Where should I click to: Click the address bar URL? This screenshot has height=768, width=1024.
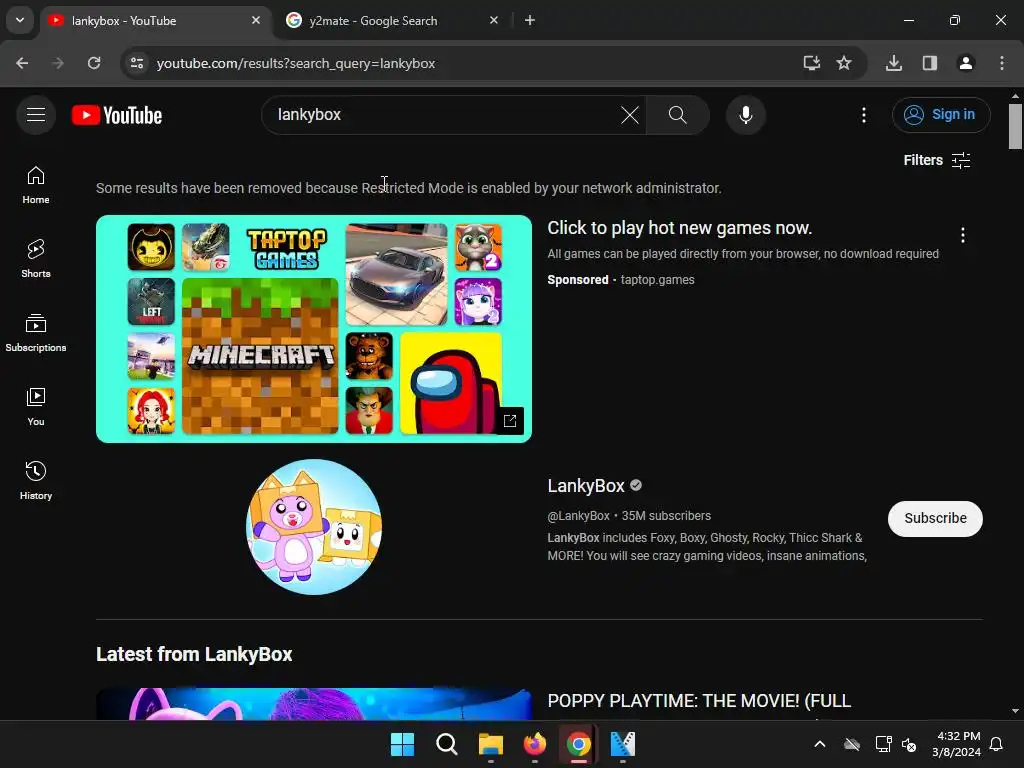click(296, 63)
